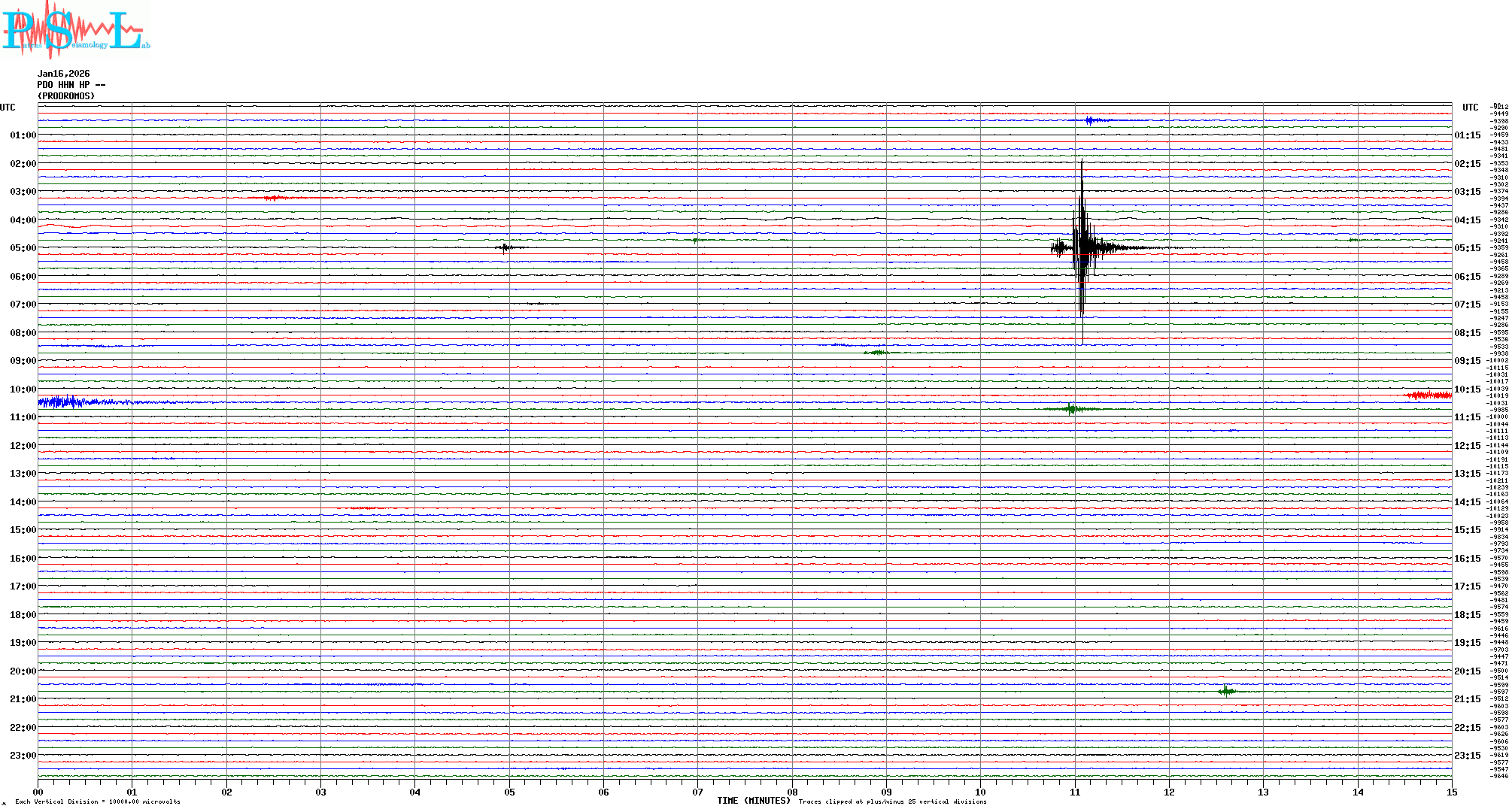Viewport: 1512px width, 812px height.
Task: Click the top-left UTC label
Action: (8, 108)
